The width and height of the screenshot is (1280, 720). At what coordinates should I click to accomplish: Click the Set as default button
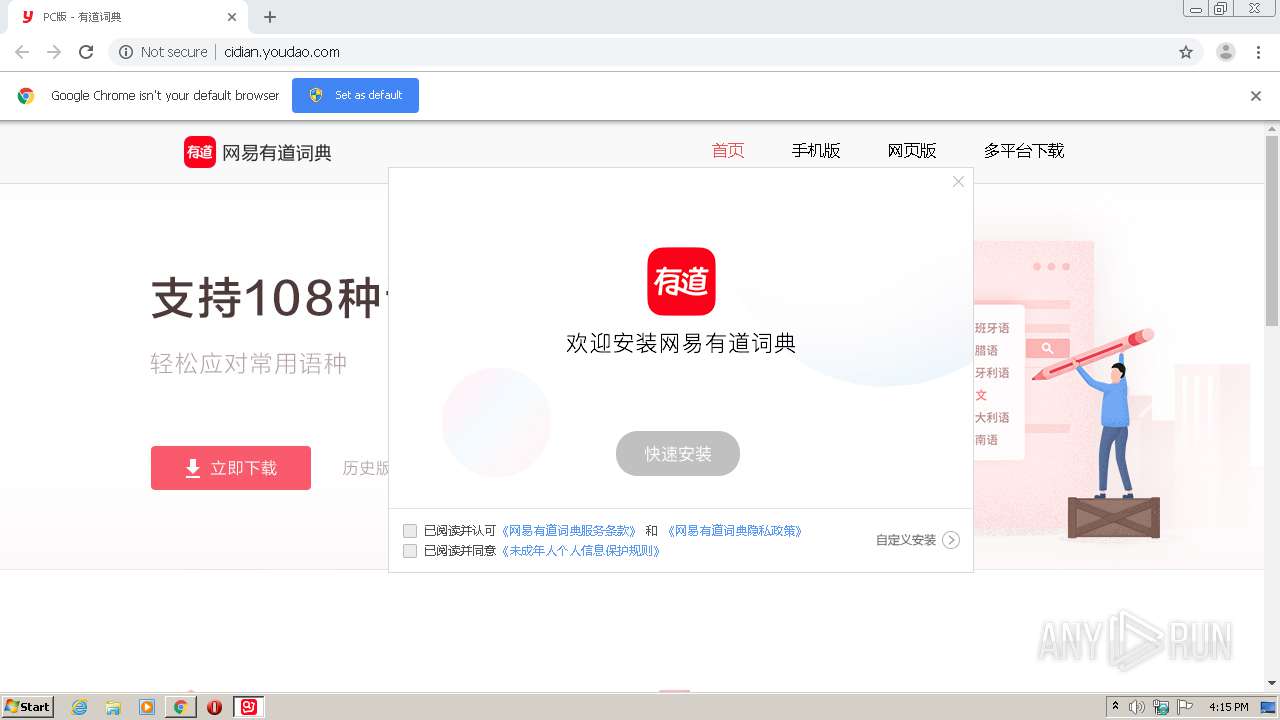355,95
